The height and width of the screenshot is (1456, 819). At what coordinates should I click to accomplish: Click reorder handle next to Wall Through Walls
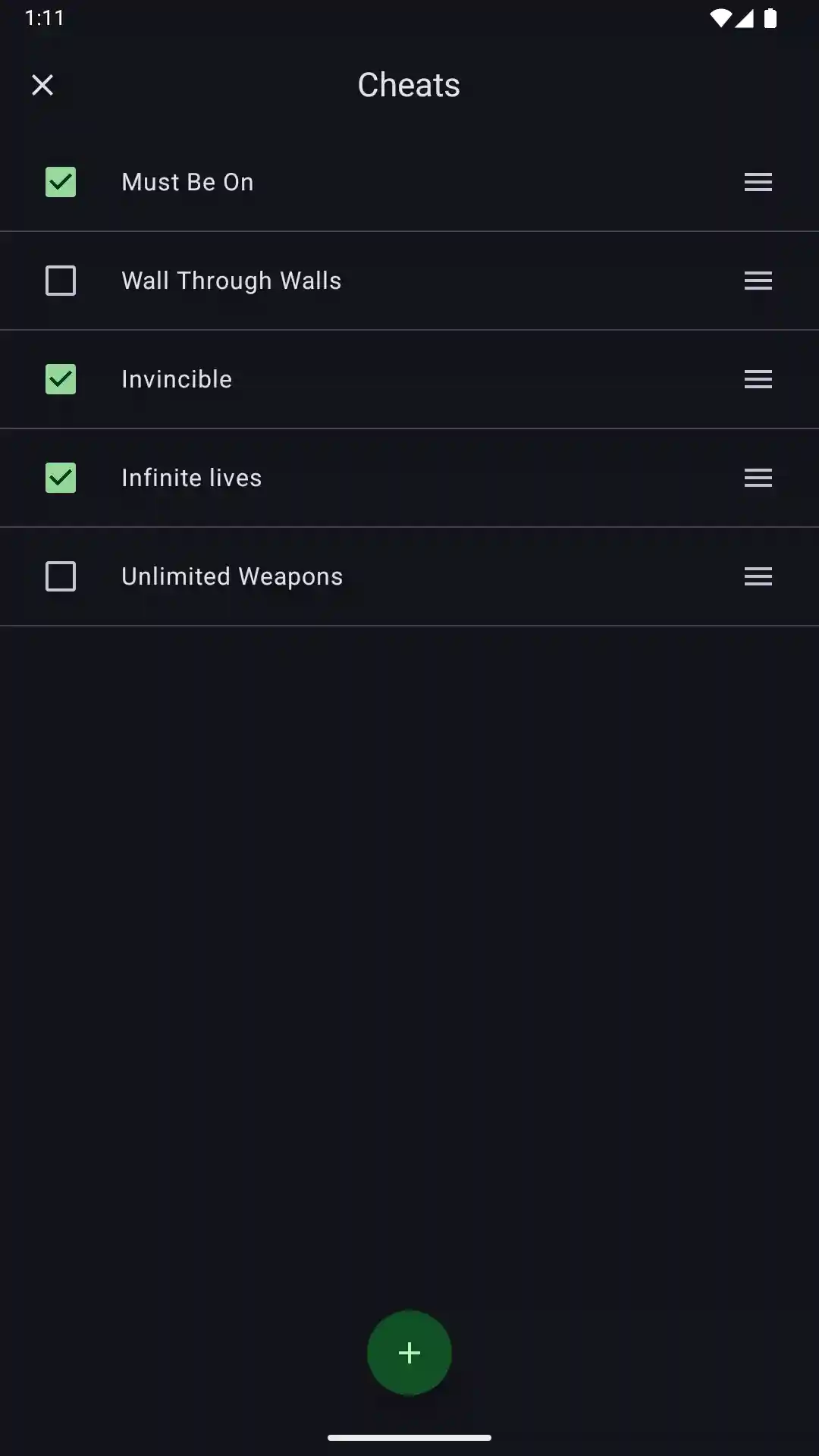tap(758, 281)
